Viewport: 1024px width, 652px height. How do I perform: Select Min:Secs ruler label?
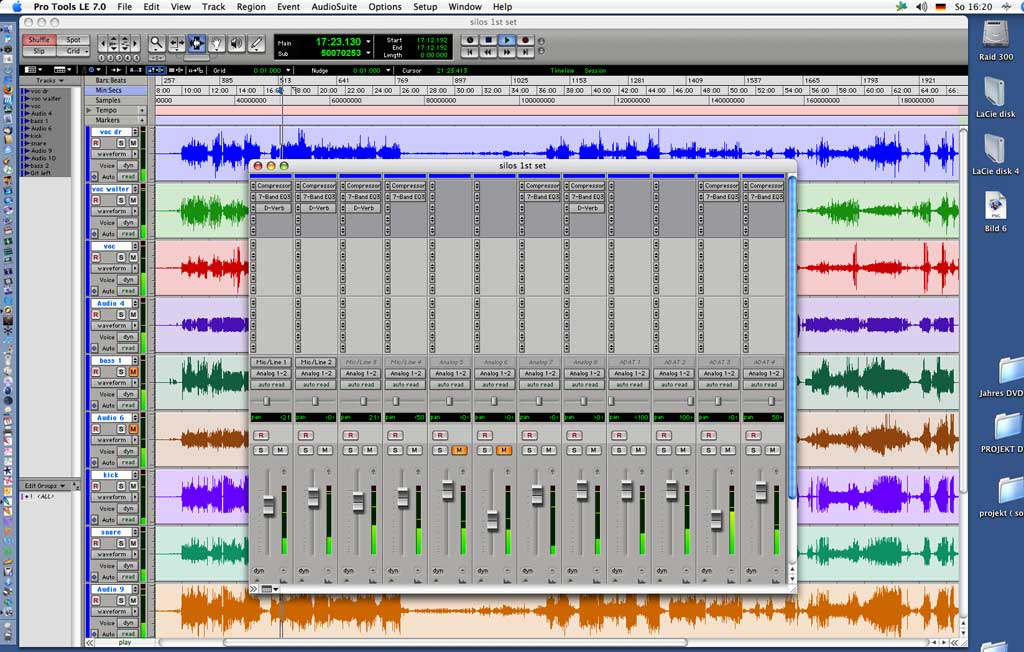[108, 90]
